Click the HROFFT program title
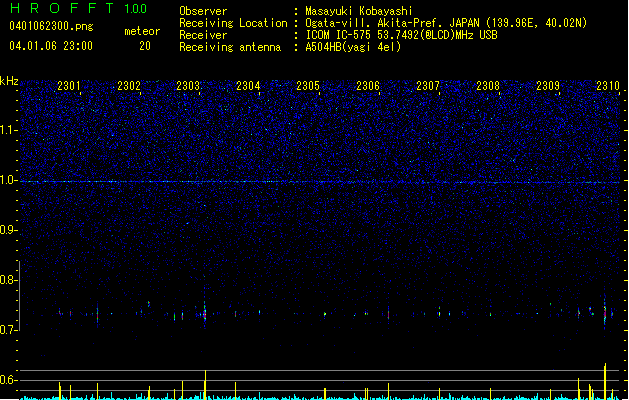The image size is (629, 400). (61, 8)
